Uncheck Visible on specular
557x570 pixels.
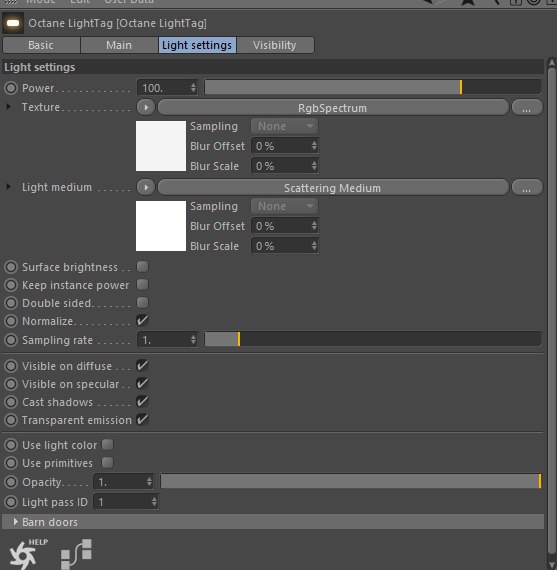pos(143,384)
